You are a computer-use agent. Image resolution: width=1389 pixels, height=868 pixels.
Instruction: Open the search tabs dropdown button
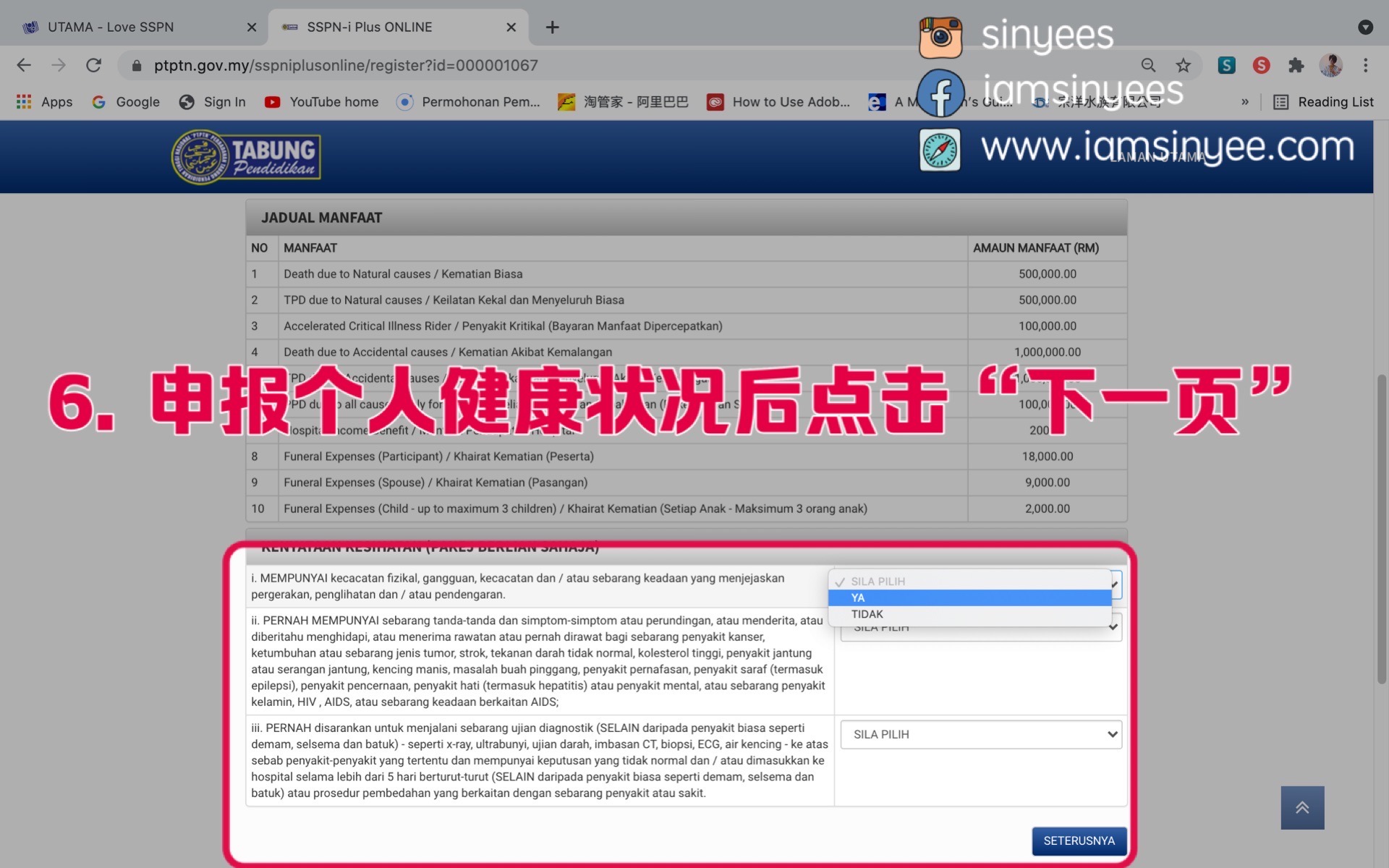(1365, 27)
